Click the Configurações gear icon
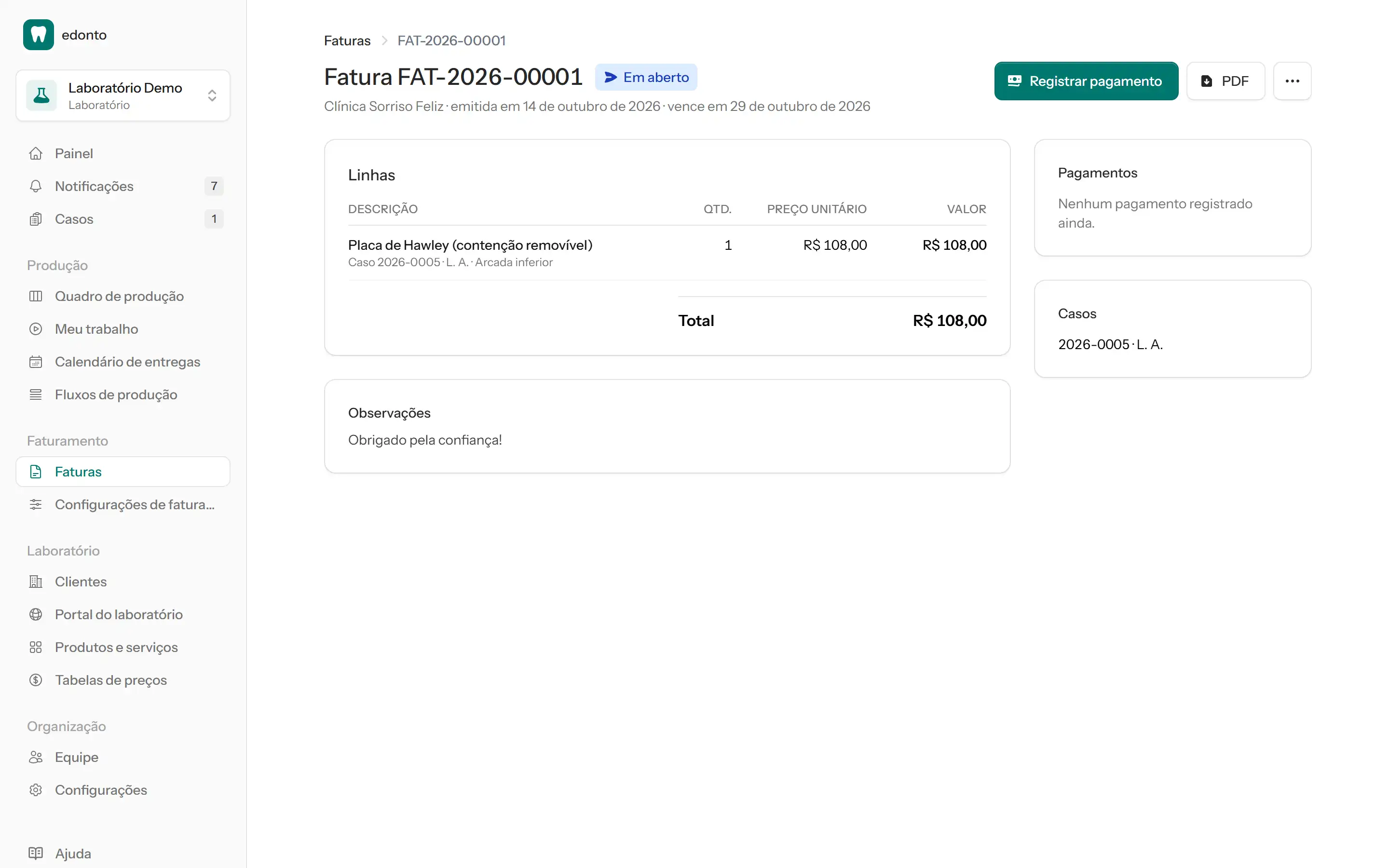This screenshot has height=868, width=1389. (36, 790)
